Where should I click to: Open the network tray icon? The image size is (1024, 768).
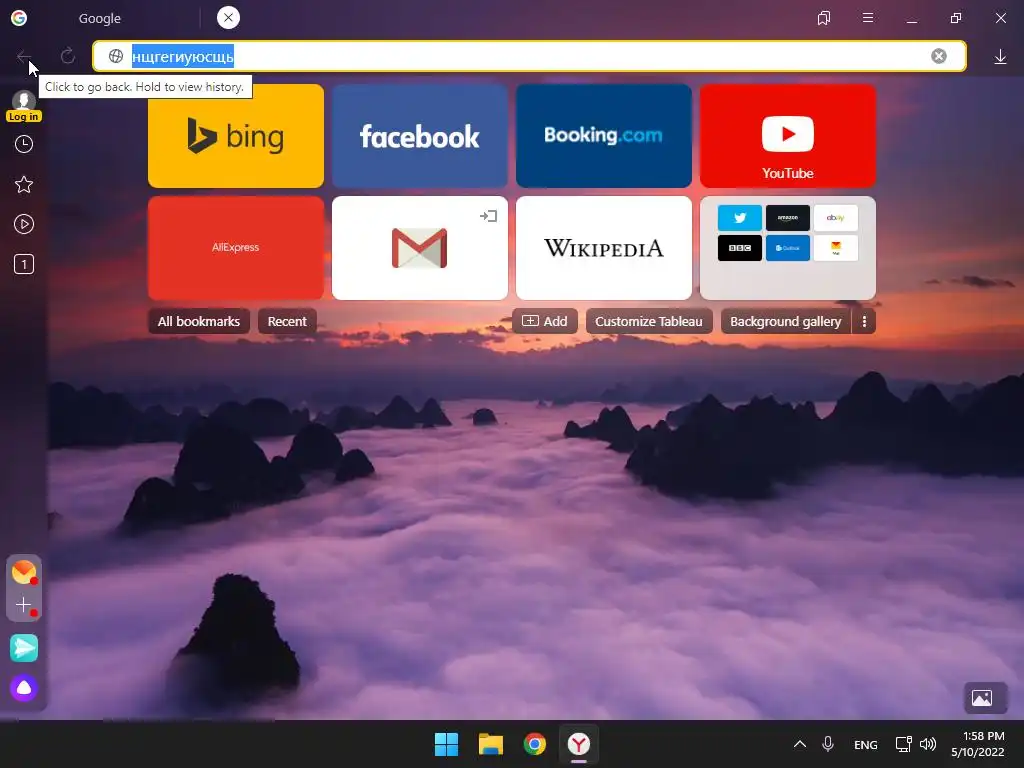click(903, 744)
